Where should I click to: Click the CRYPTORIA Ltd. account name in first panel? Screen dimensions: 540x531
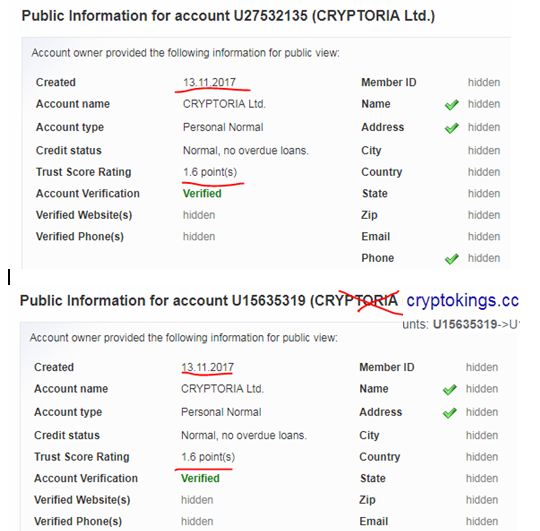pyautogui.click(x=224, y=104)
